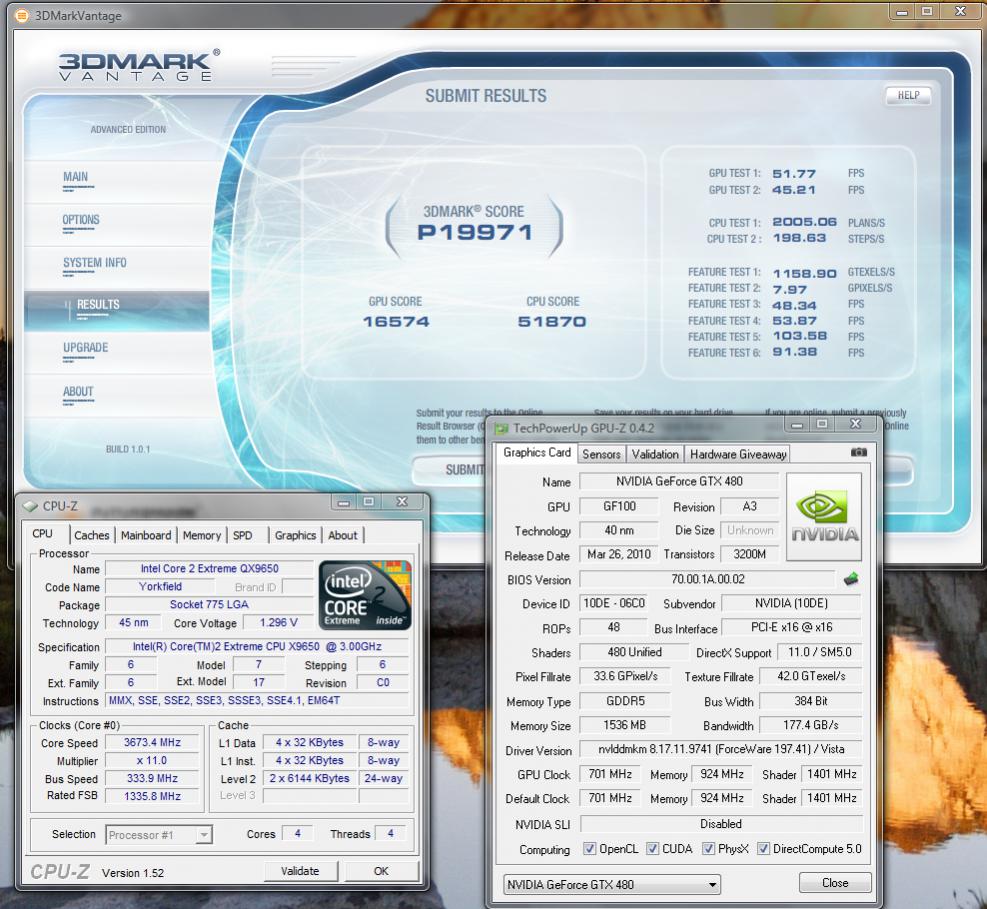Click the Validate button in CPU-Z

point(300,871)
